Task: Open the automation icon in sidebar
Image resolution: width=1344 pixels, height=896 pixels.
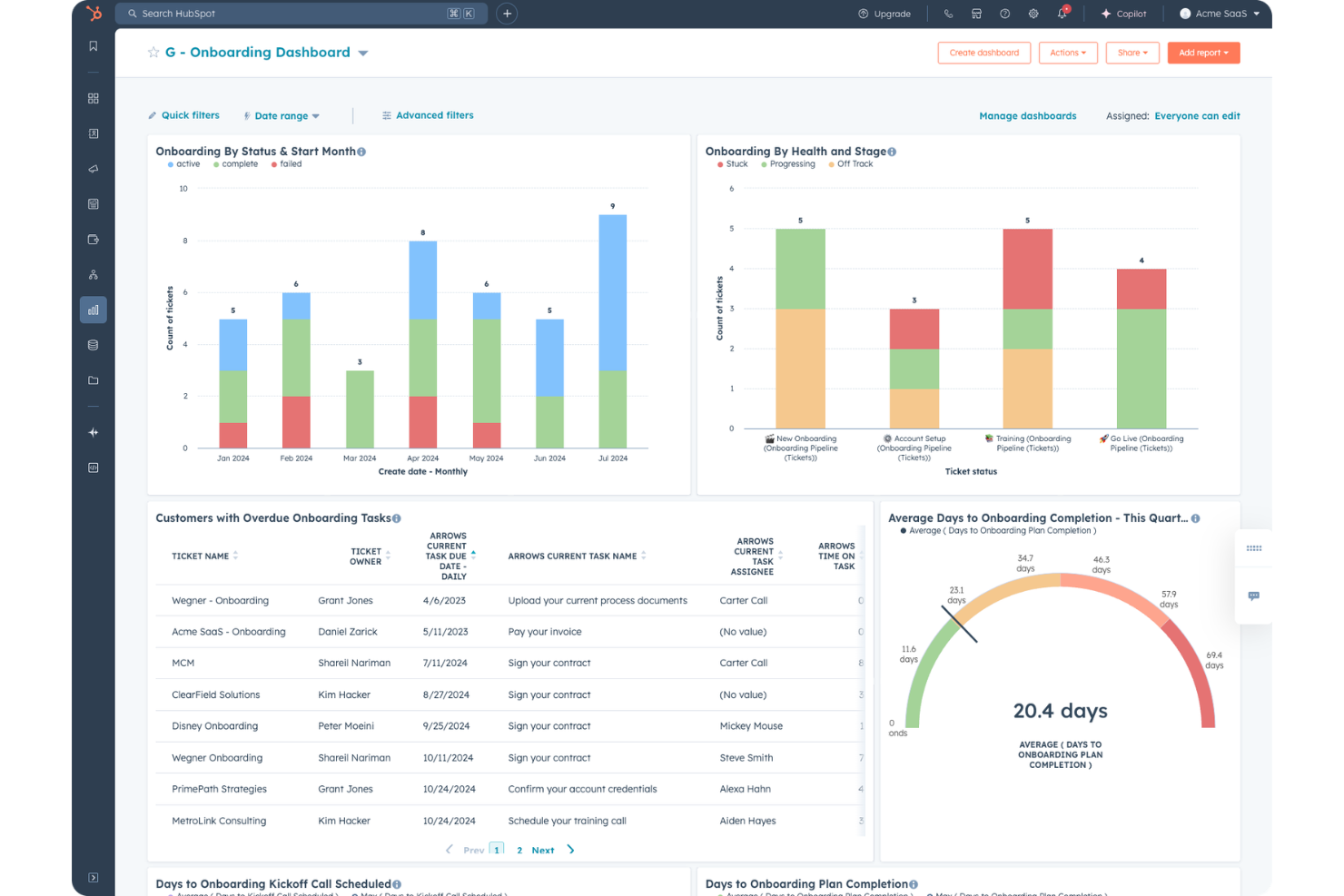Action: 94,274
